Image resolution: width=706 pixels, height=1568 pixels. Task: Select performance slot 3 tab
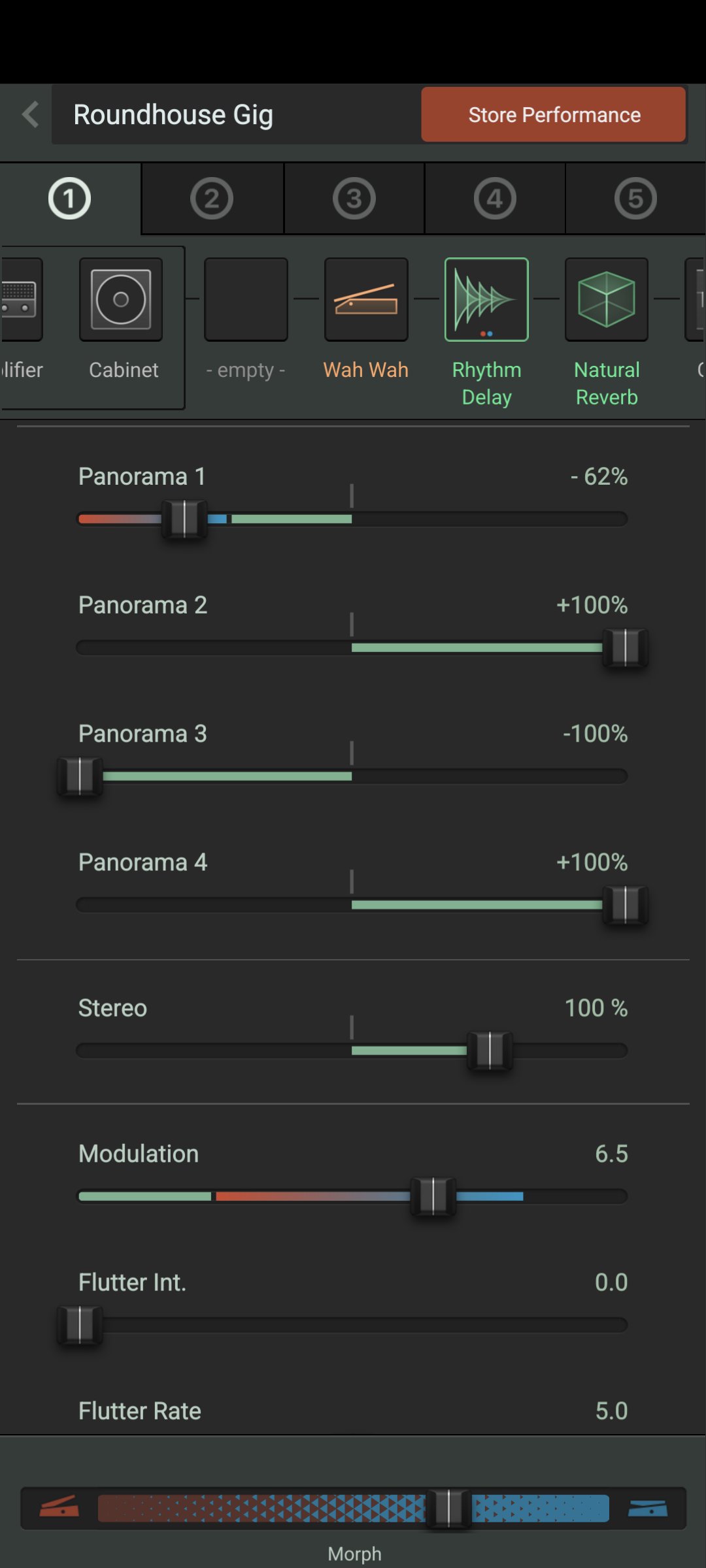pyautogui.click(x=354, y=199)
